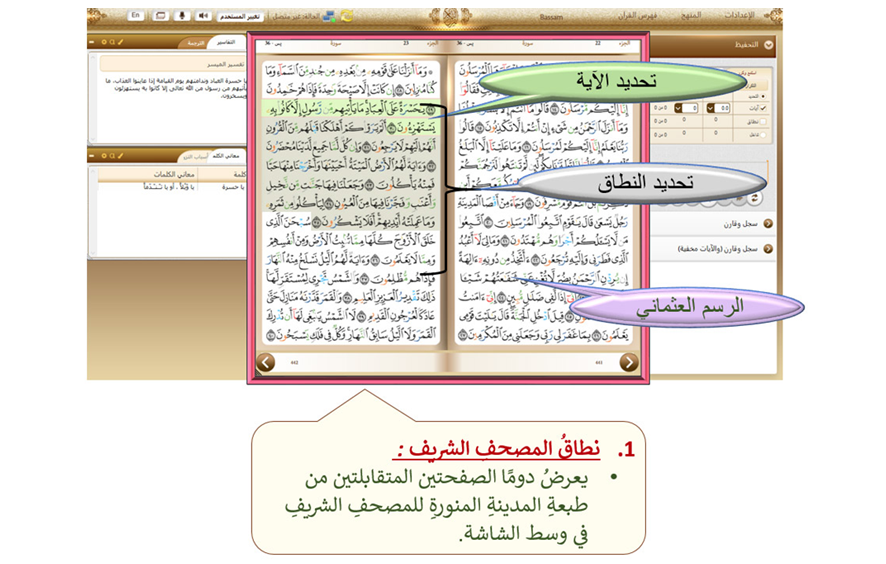Open the 00 dropdown in آيات row
The image size is (886, 564).
[x=718, y=108]
